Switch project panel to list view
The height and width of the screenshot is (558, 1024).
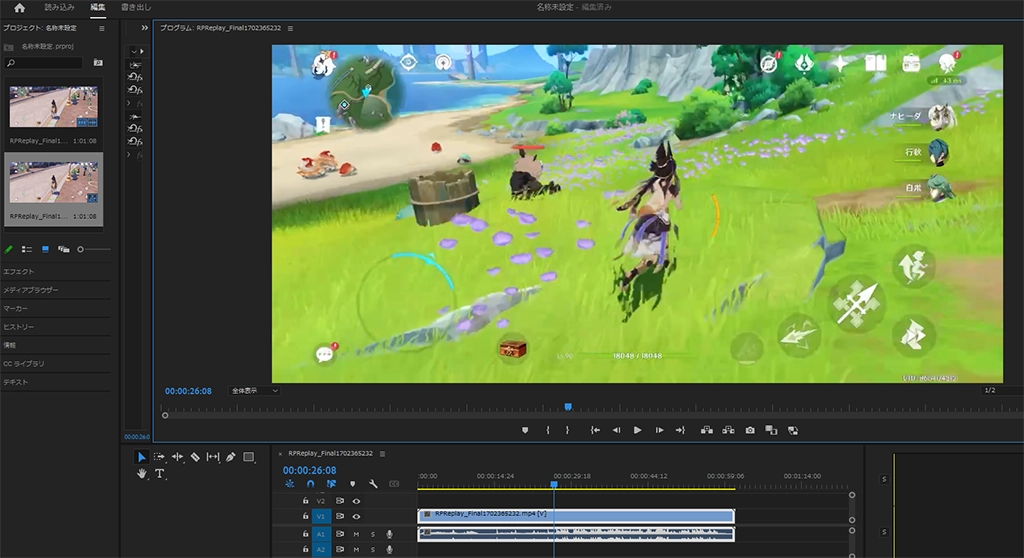27,249
